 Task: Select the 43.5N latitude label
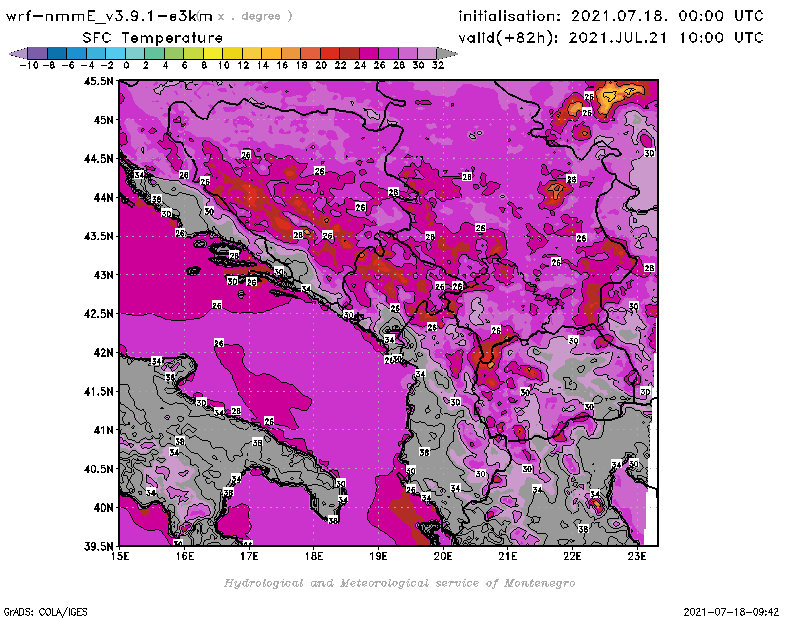(x=98, y=236)
